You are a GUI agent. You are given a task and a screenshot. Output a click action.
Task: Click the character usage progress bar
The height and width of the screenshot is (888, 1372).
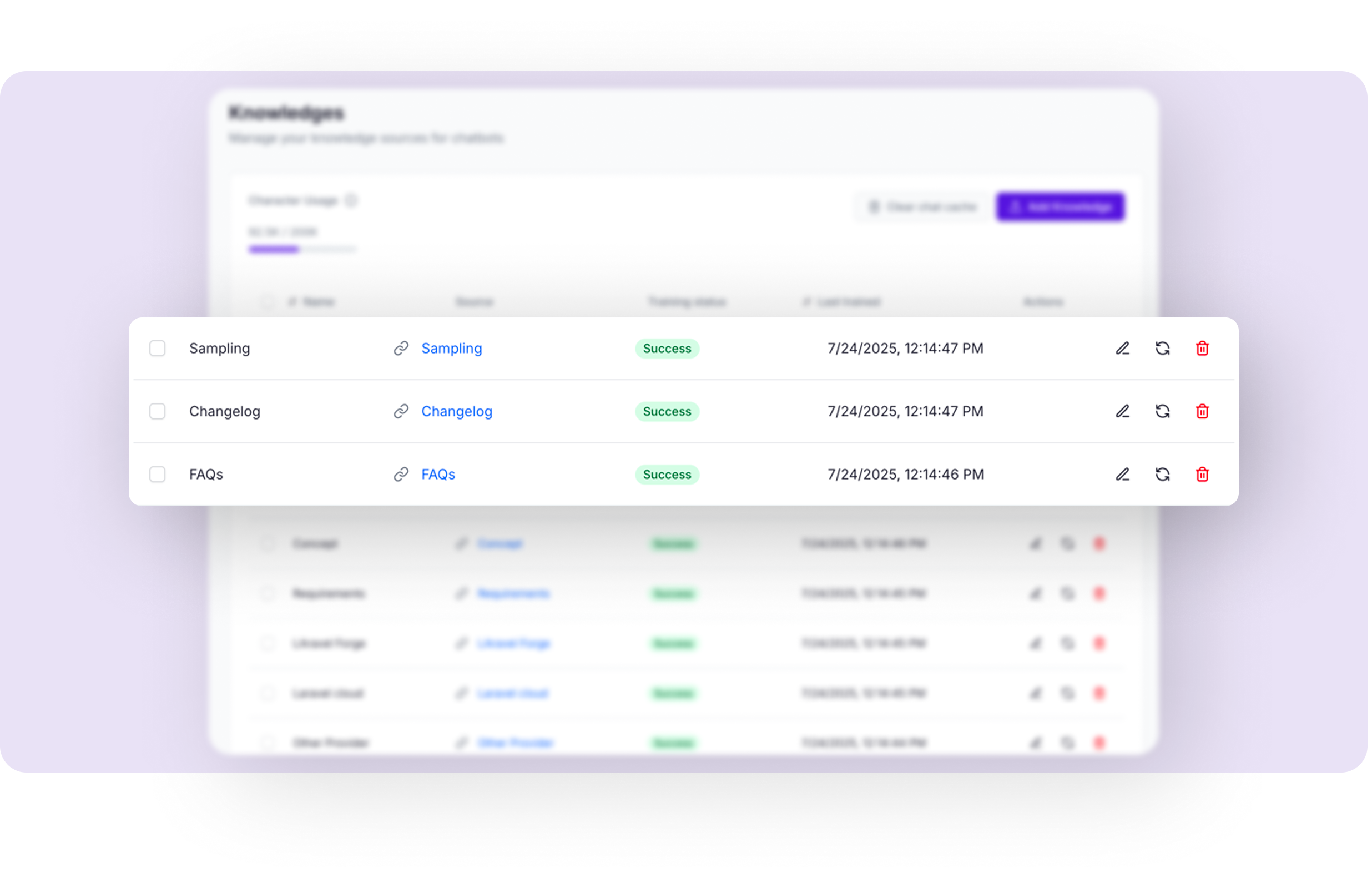[302, 250]
